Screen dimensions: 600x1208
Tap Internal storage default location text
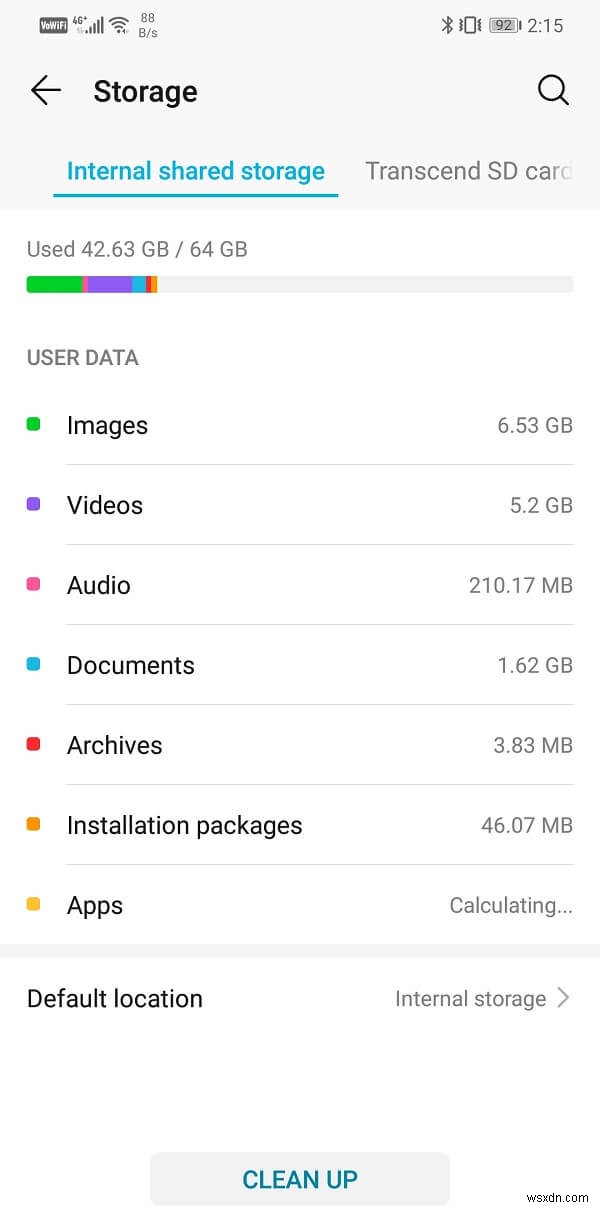469,998
